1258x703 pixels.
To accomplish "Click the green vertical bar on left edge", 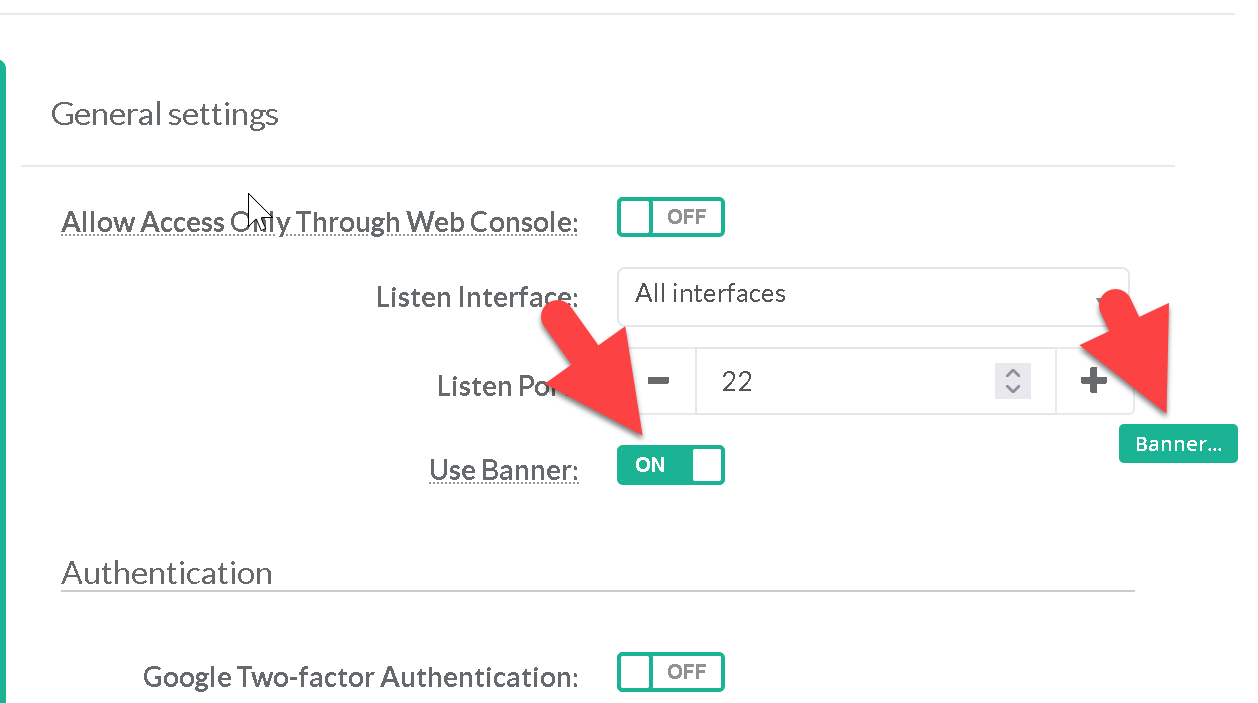I will 3,380.
